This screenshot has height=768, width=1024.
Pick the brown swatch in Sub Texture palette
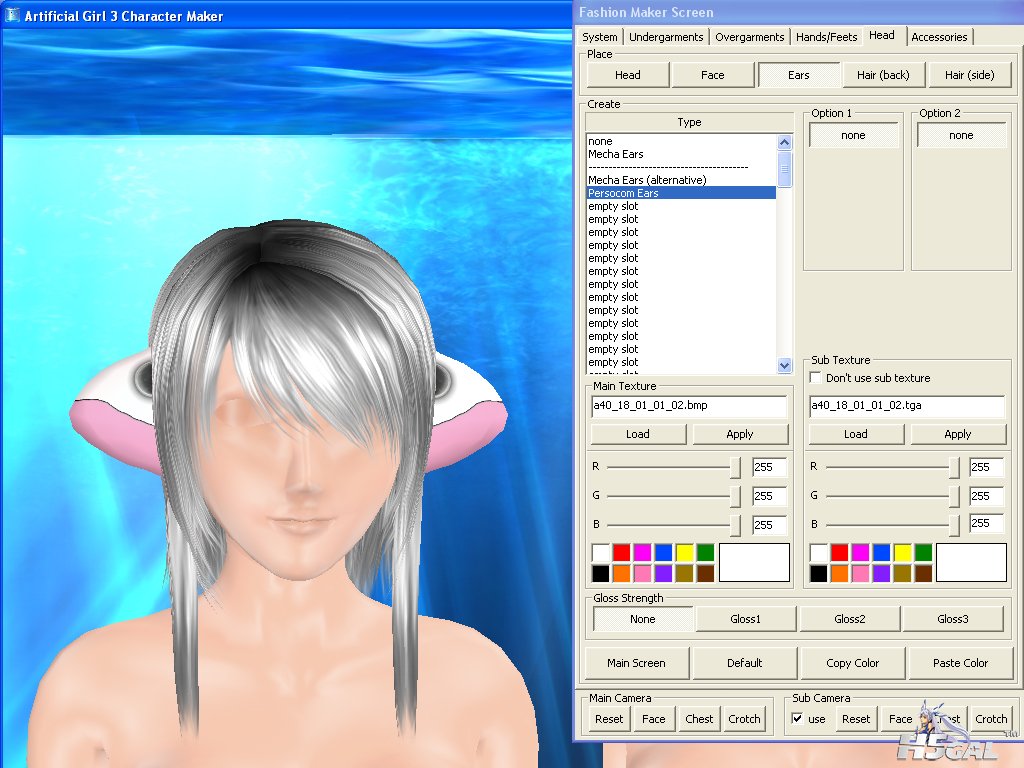923,573
